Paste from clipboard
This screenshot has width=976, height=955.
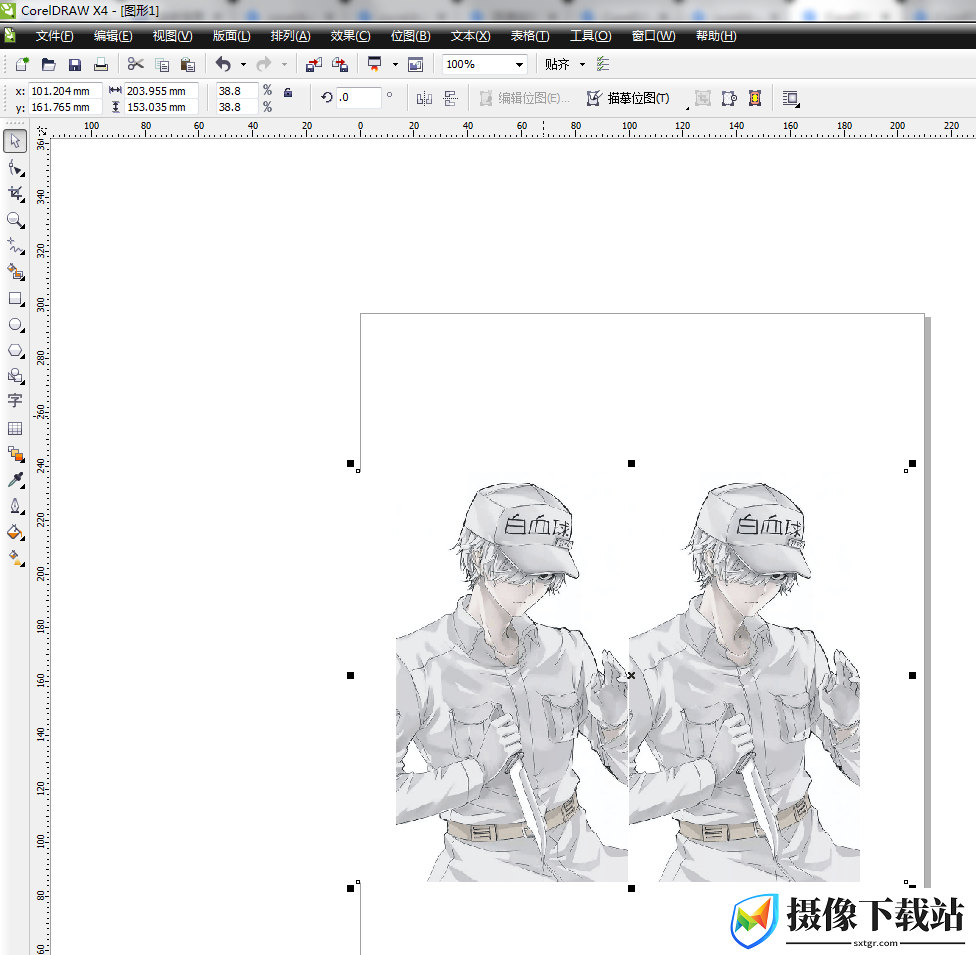(x=187, y=64)
